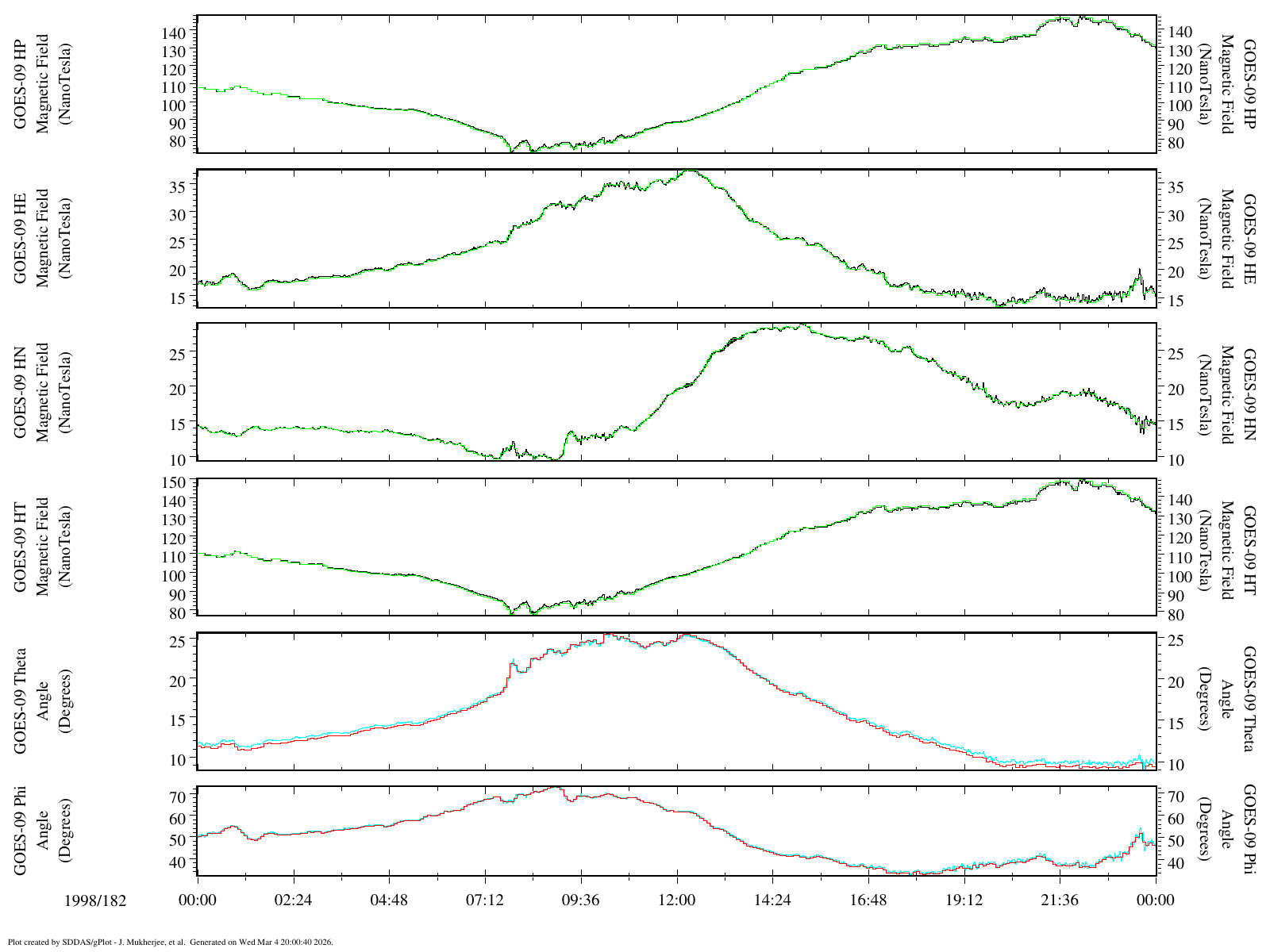Click "40" on the right GOES-09 Phi axis

click(x=1176, y=863)
